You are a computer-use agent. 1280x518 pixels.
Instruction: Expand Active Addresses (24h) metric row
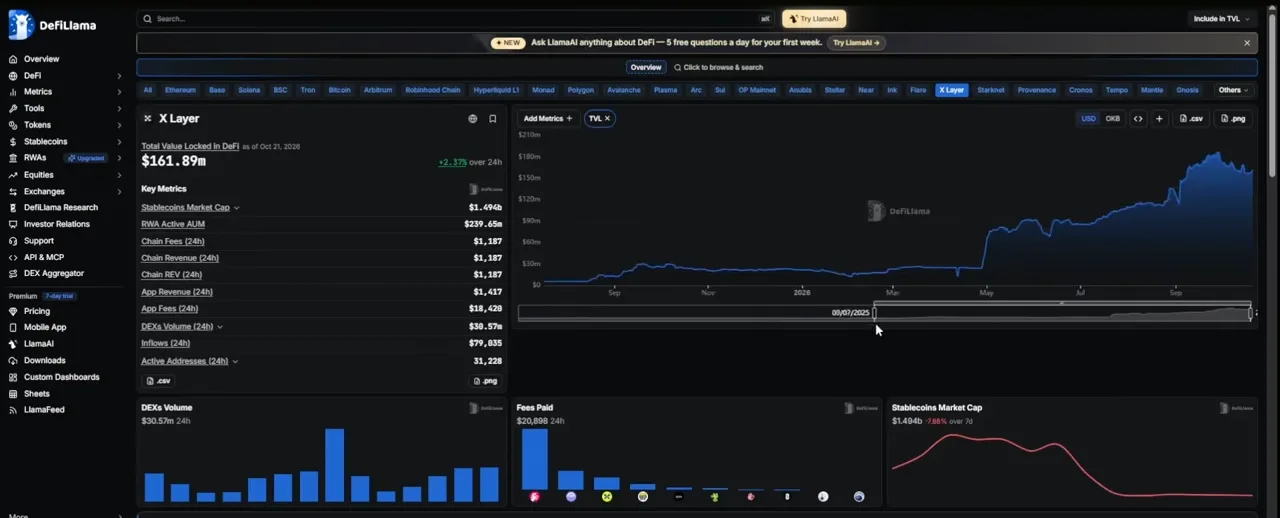(235, 361)
